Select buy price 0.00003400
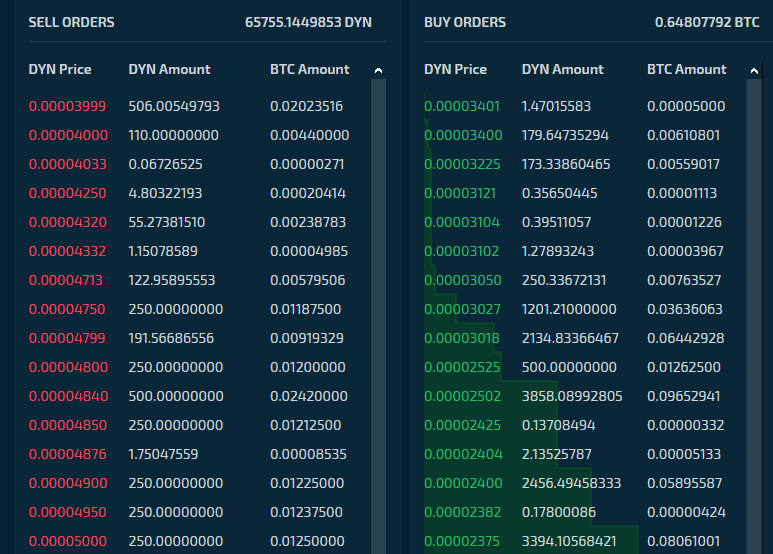Viewport: 773px width, 554px height. pos(463,135)
